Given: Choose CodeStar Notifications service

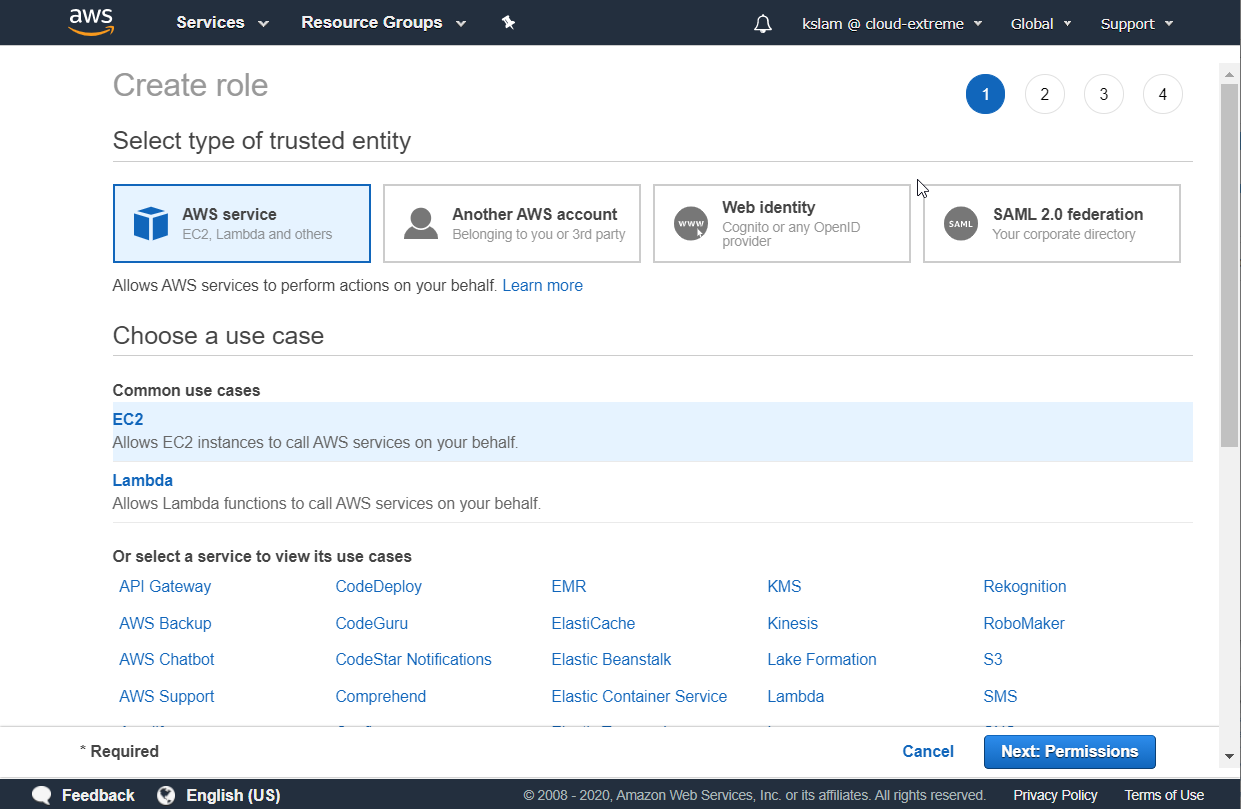Looking at the screenshot, I should coord(413,659).
